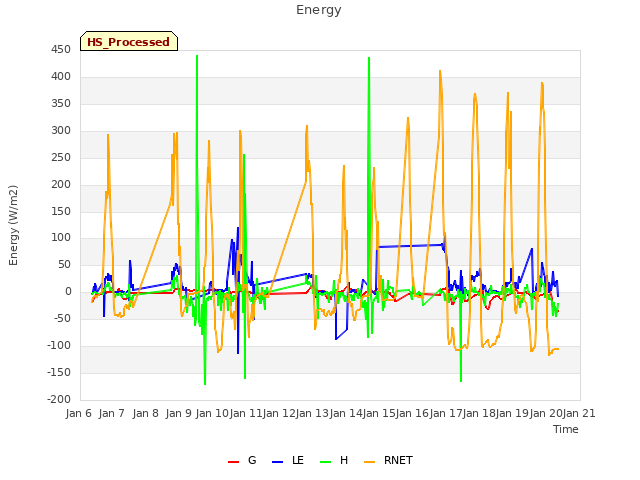Click the Jan 15 x-axis label
The width and height of the screenshot is (640, 480).
379,413
